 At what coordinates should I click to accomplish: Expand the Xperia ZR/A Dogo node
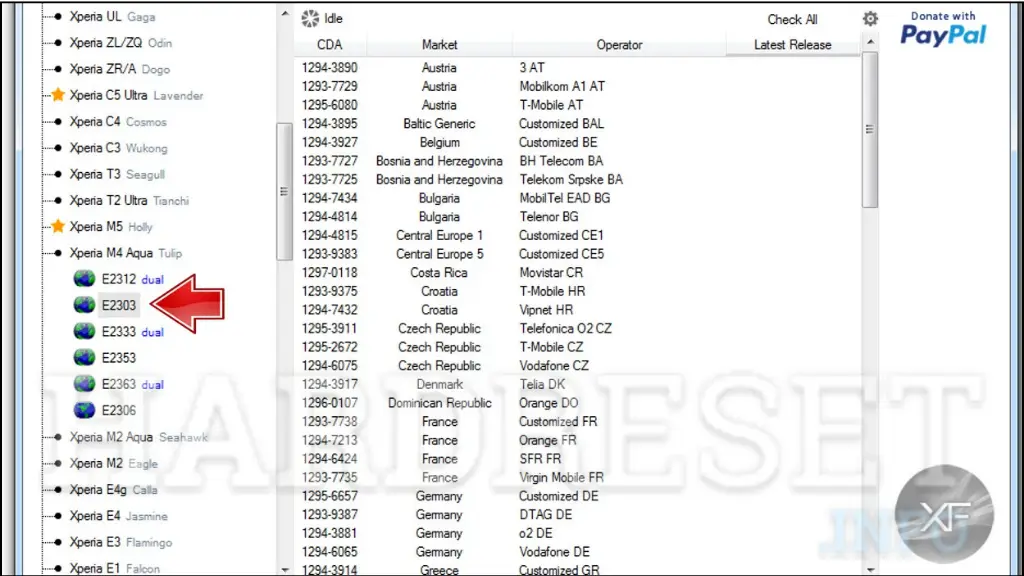pyautogui.click(x=58, y=69)
